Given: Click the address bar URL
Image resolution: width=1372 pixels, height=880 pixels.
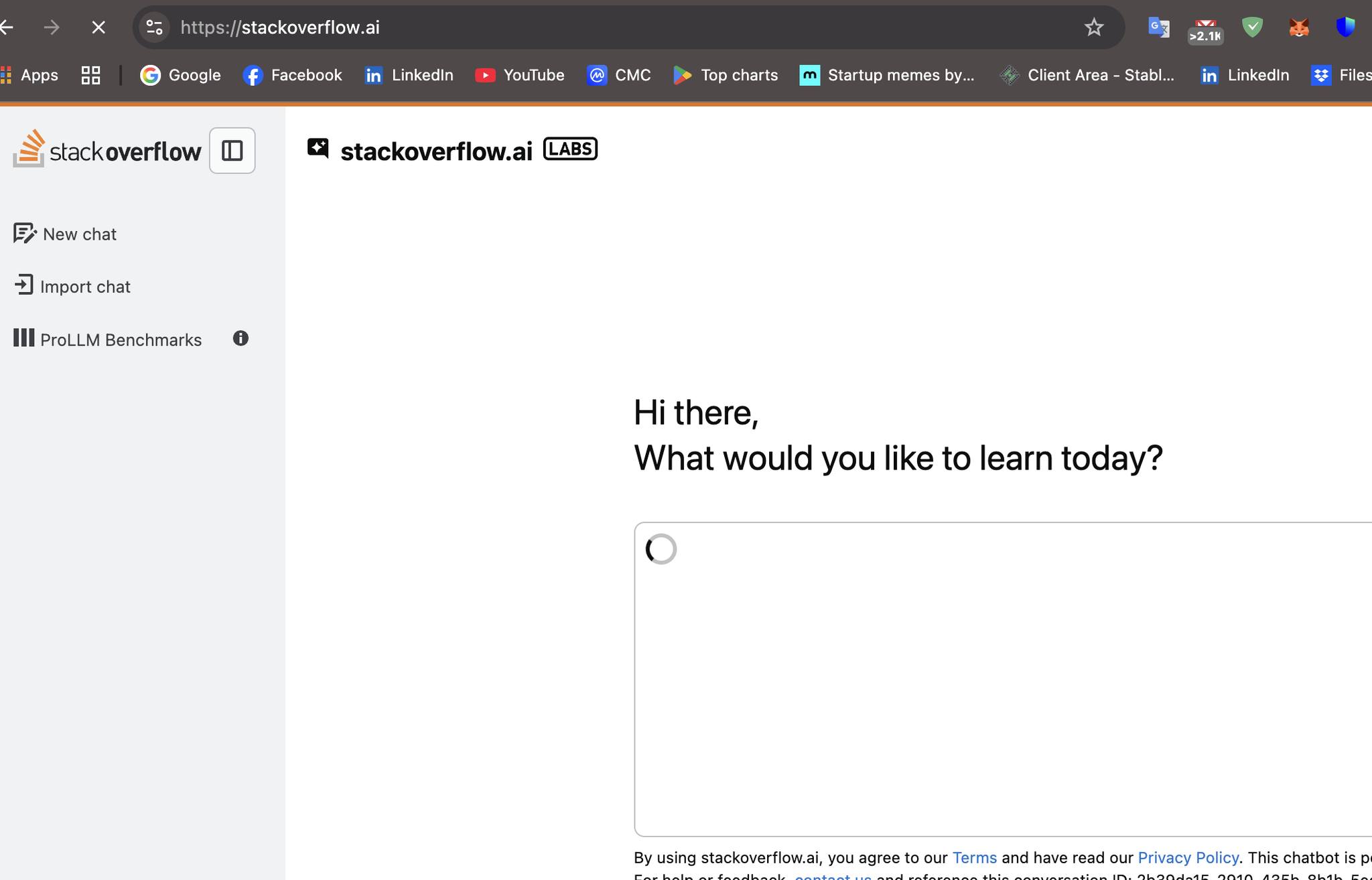Looking at the screenshot, I should (280, 27).
